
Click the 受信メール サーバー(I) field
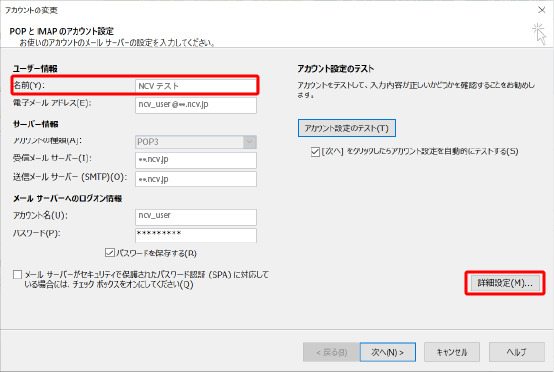click(196, 160)
